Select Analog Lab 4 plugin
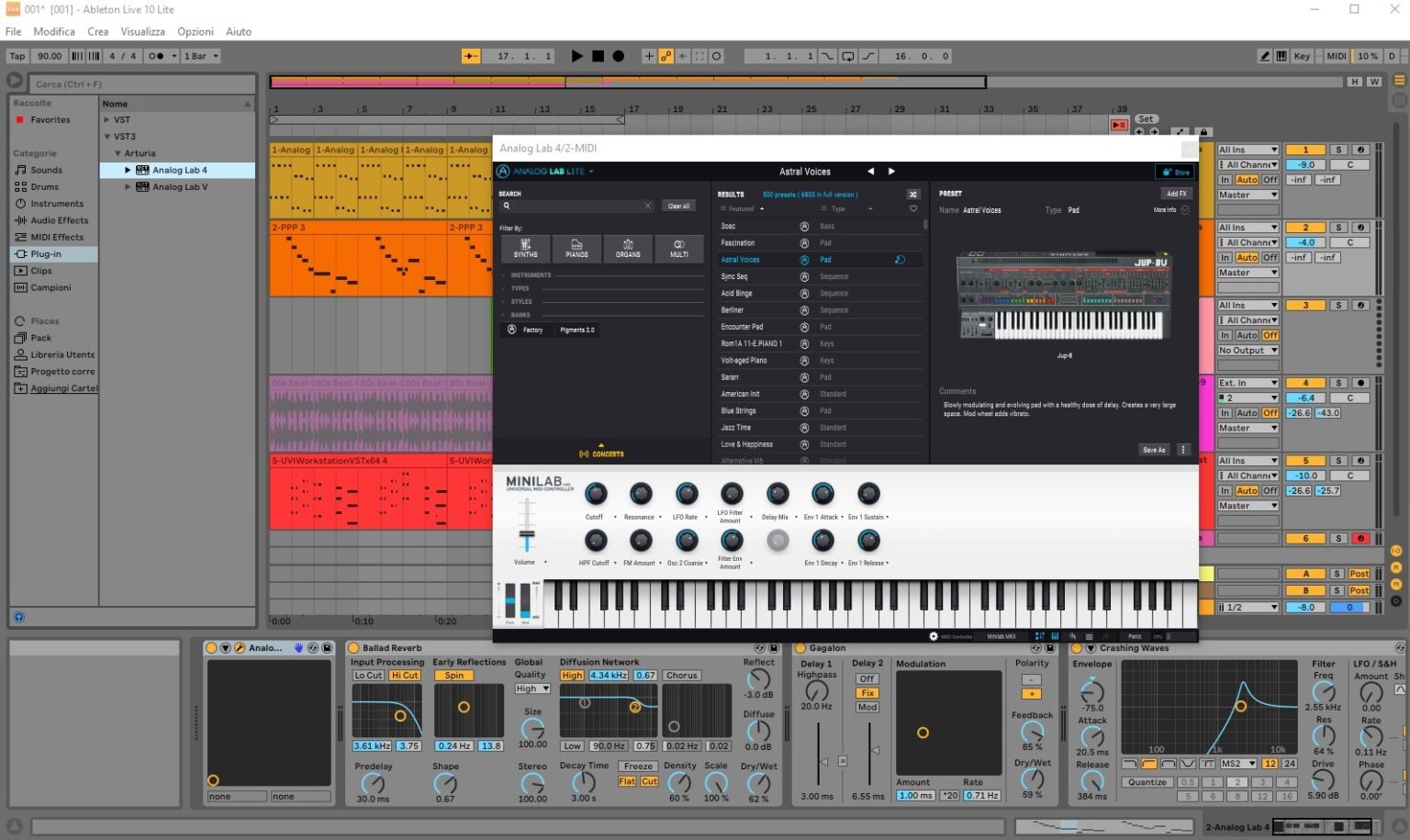Image resolution: width=1410 pixels, height=840 pixels. click(179, 170)
